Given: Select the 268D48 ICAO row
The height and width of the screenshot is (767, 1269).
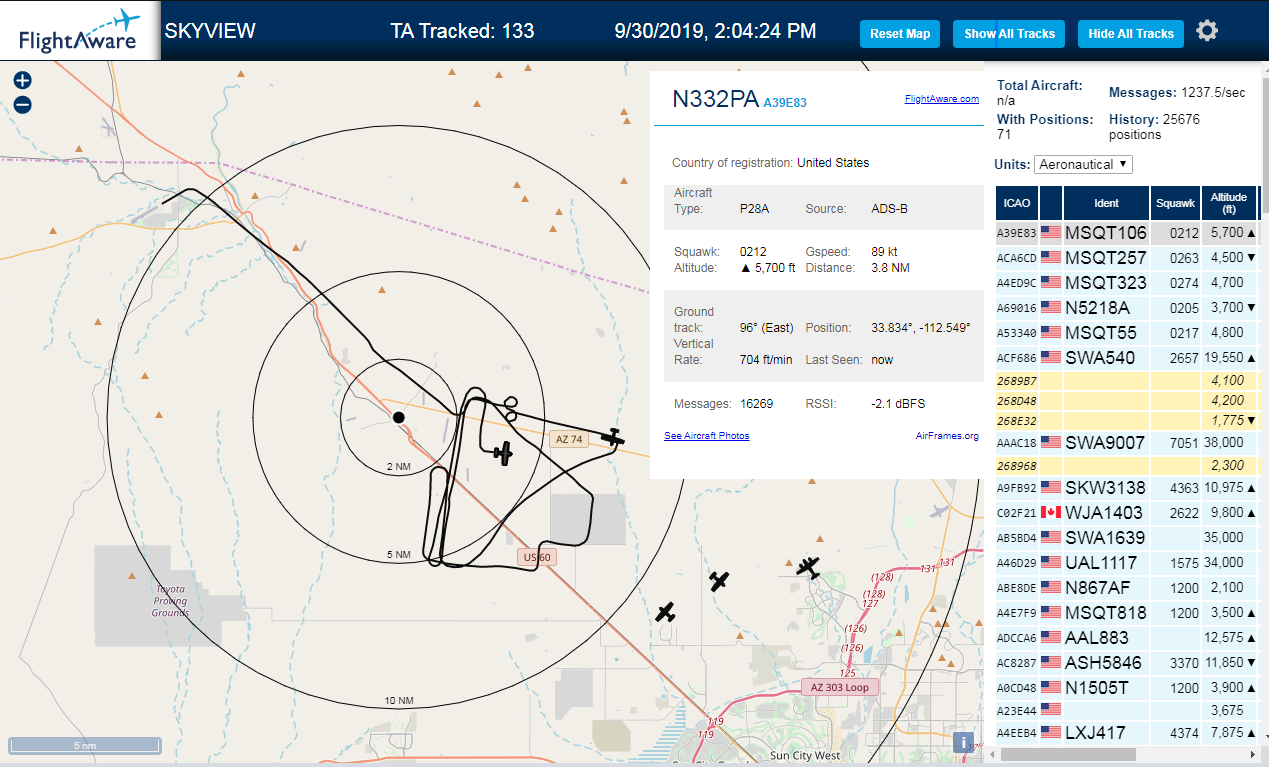Looking at the screenshot, I should (1126, 400).
